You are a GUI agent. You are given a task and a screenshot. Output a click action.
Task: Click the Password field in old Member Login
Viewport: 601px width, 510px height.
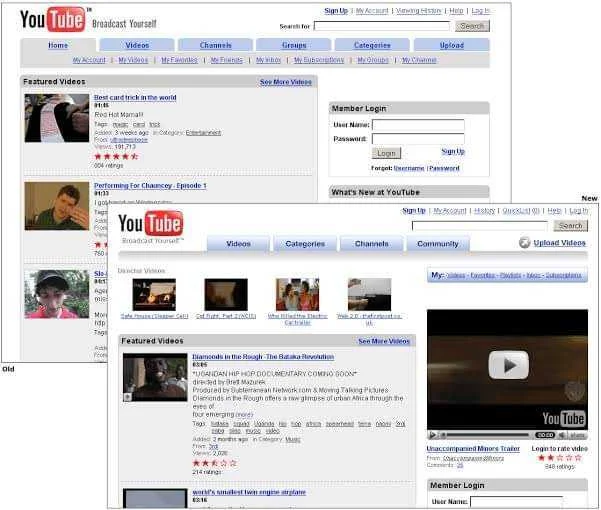pos(418,139)
